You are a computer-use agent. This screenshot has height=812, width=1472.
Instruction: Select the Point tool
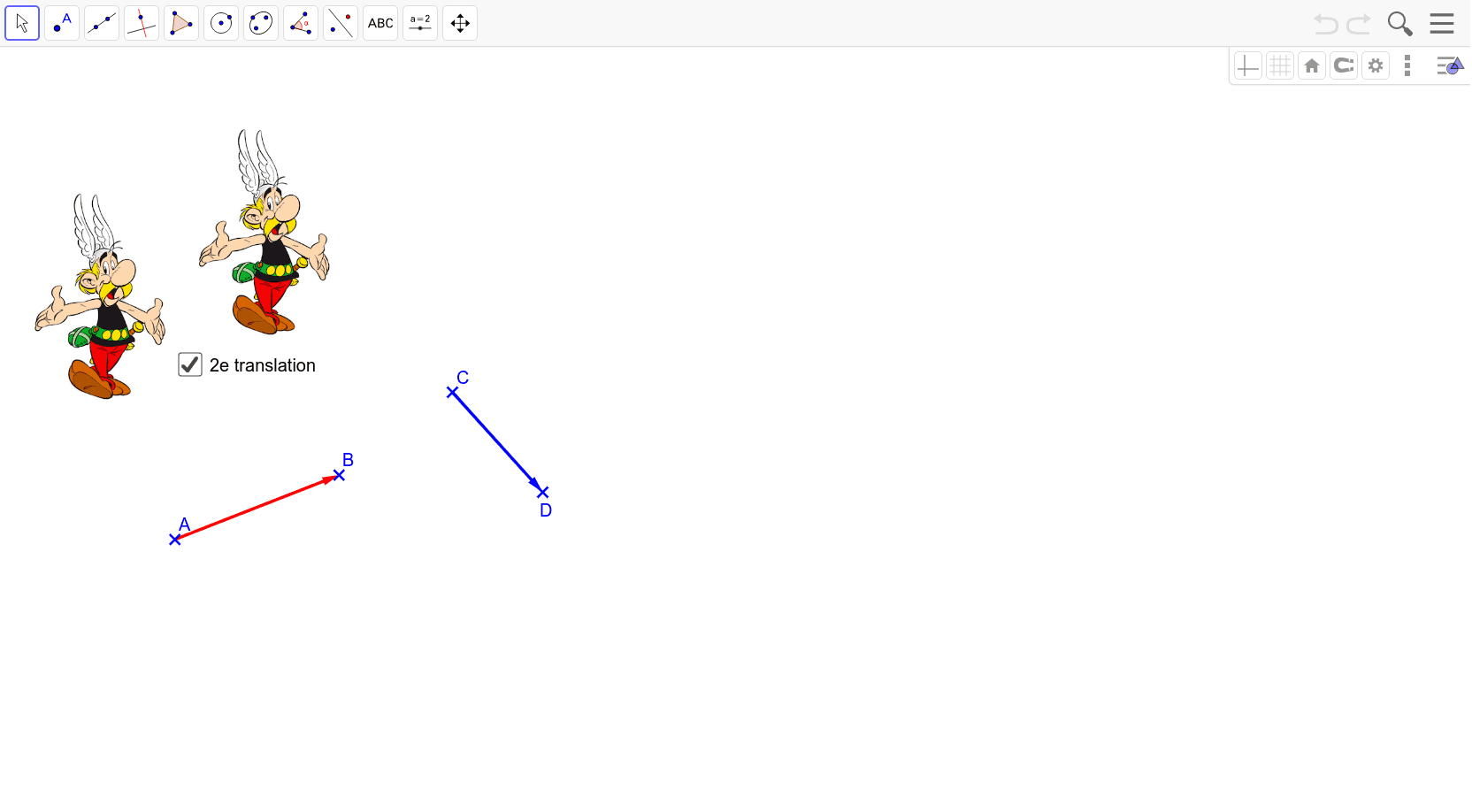62,23
